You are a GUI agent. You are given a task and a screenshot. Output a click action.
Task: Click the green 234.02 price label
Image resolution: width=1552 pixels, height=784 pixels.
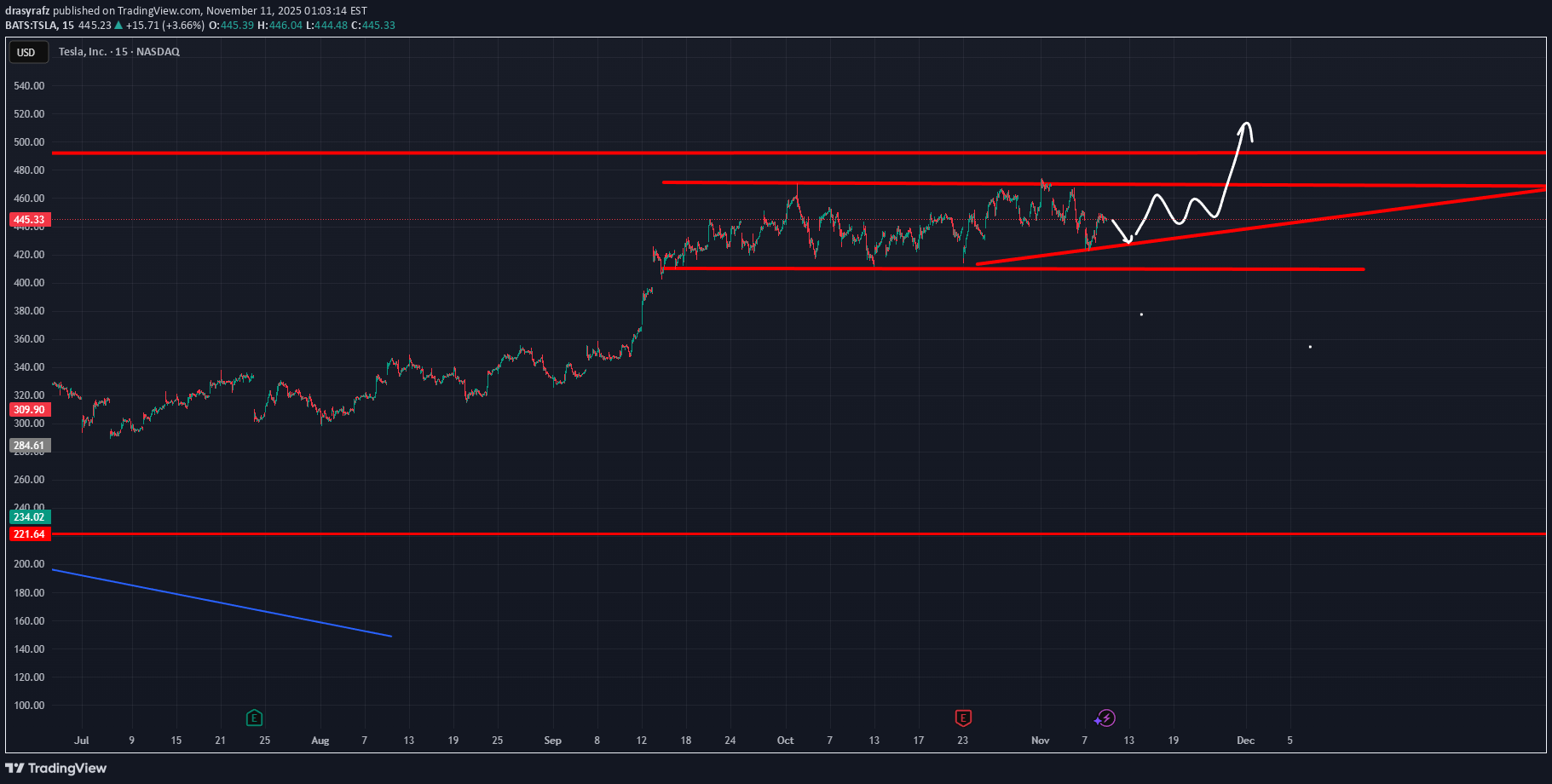29,517
